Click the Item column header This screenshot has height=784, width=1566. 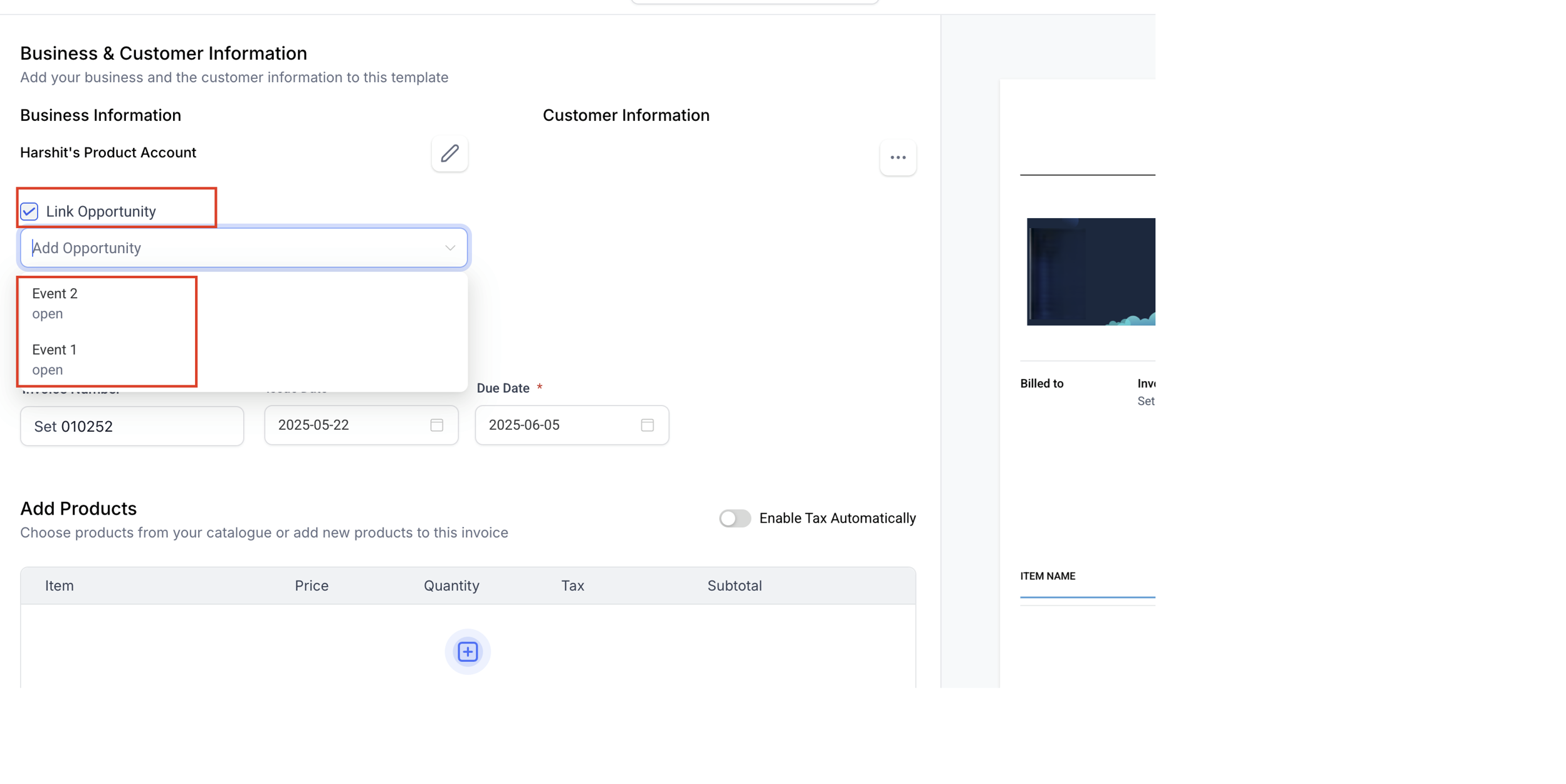tap(60, 585)
